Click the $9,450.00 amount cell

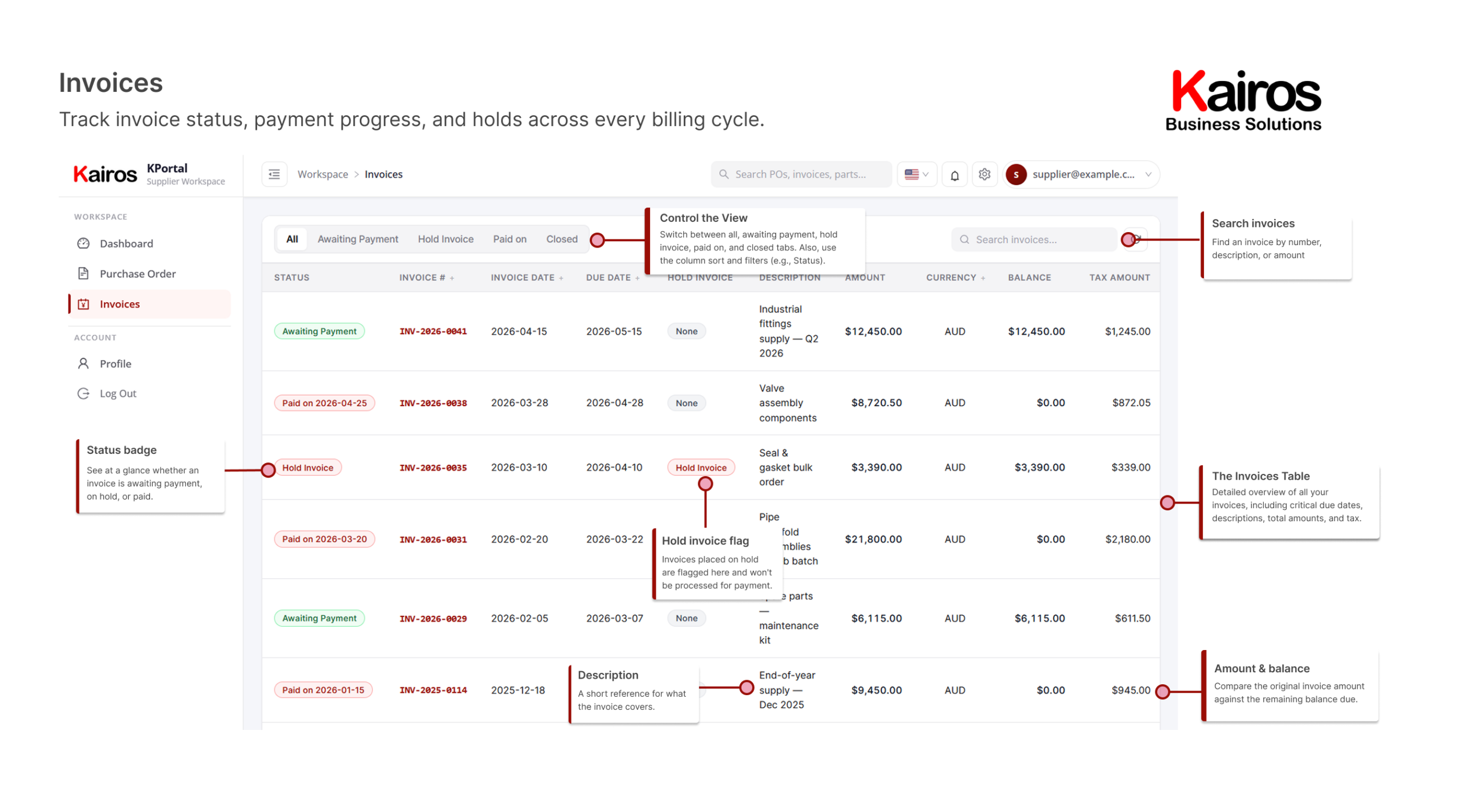point(876,690)
